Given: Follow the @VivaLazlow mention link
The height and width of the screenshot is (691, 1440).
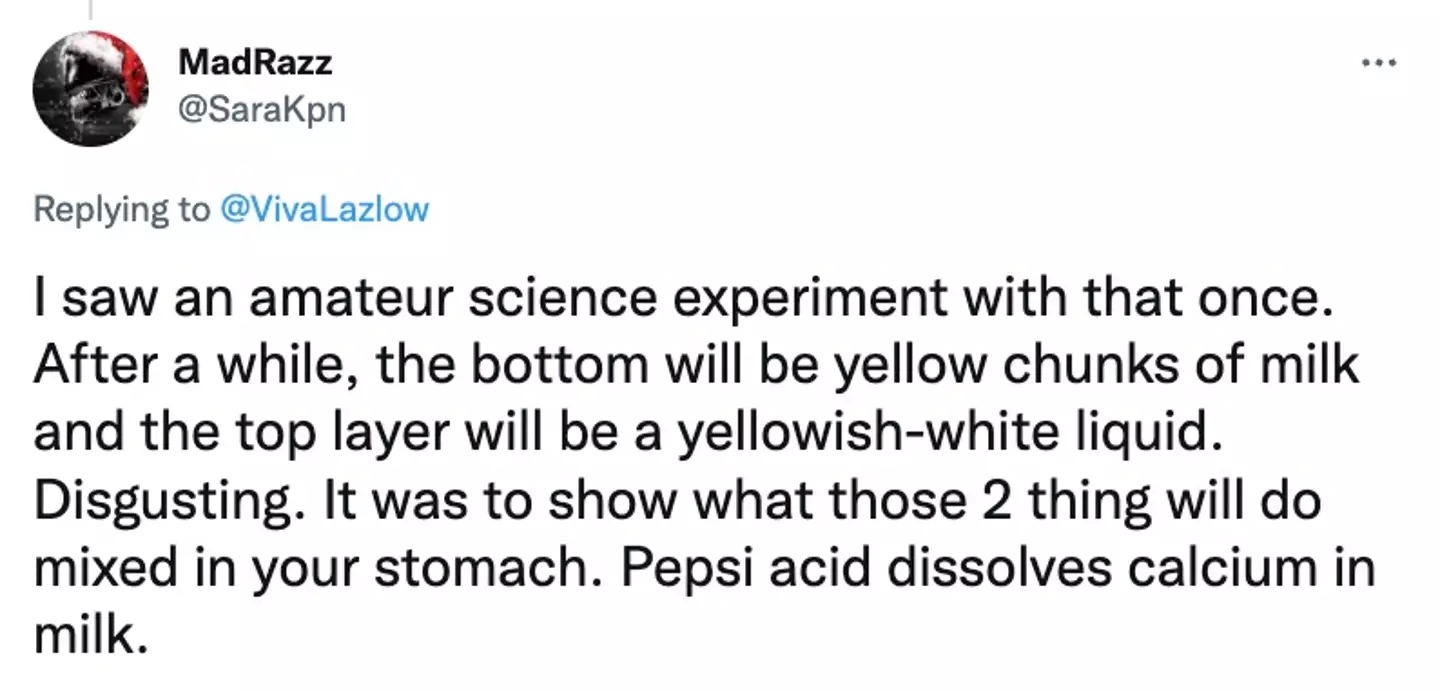Looking at the screenshot, I should click(325, 209).
